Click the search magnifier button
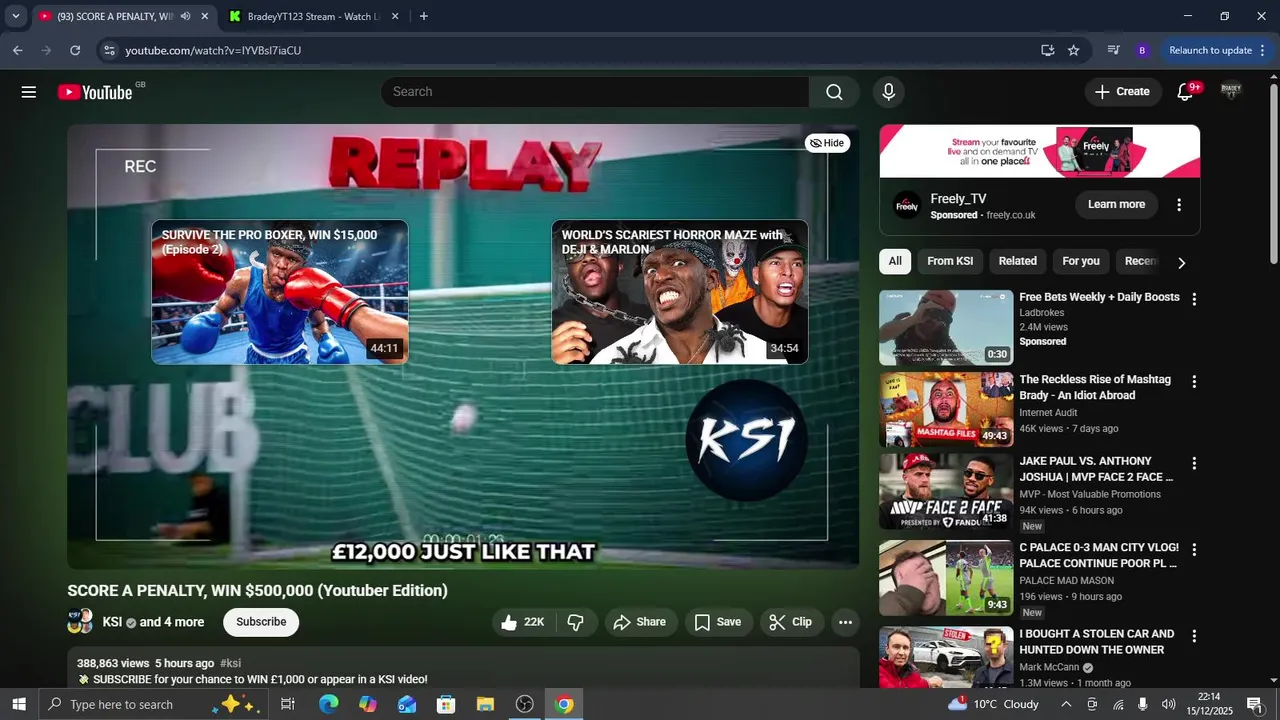This screenshot has height=720, width=1280. click(834, 92)
